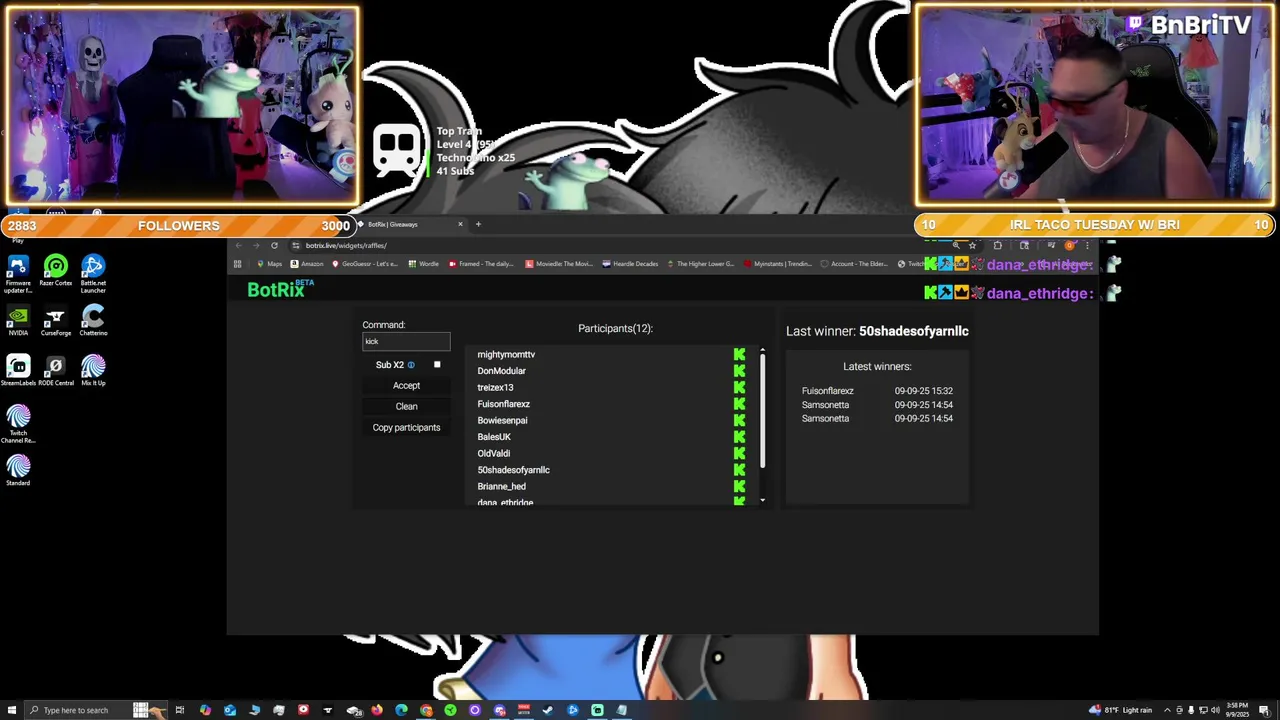Click Copy participants button
Image resolution: width=1280 pixels, height=720 pixels.
[406, 427]
